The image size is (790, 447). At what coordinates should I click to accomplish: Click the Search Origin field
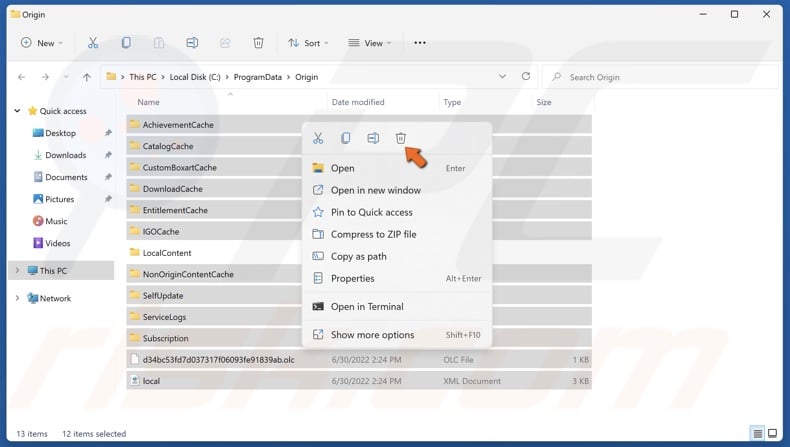661,77
